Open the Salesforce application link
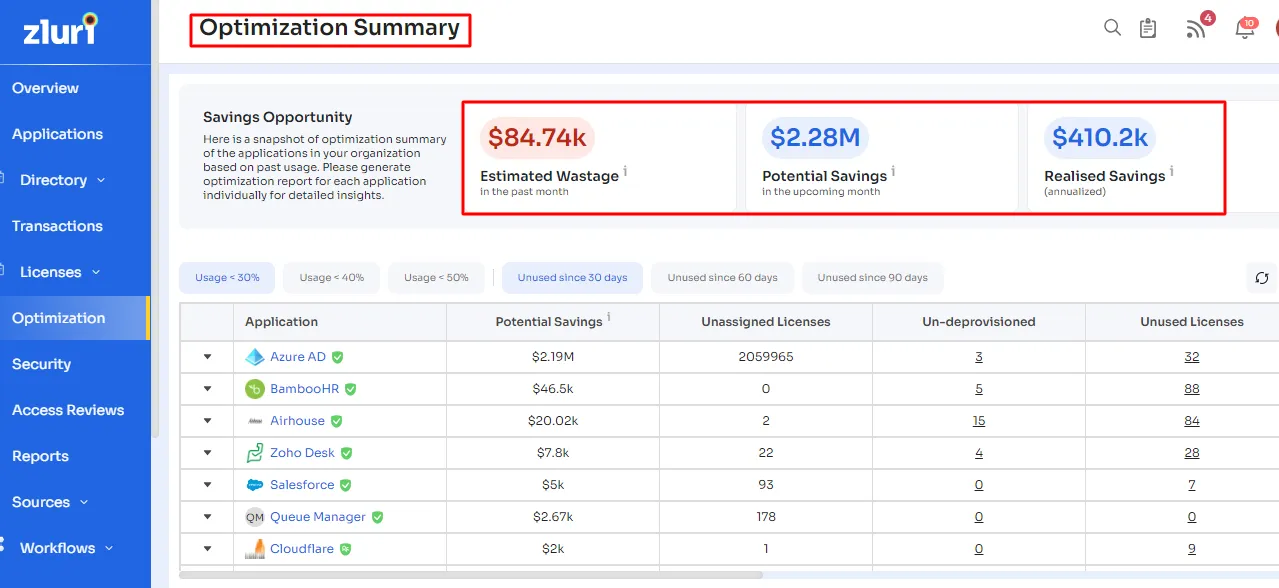 click(302, 485)
